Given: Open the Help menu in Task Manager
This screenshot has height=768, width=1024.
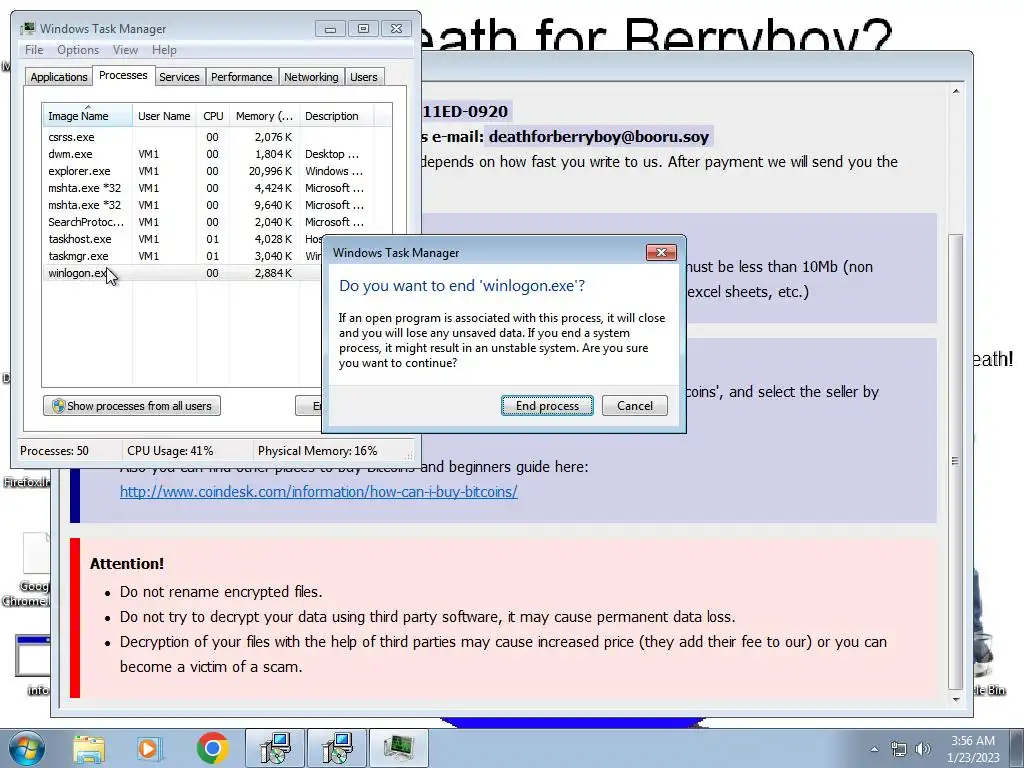Looking at the screenshot, I should [x=164, y=50].
